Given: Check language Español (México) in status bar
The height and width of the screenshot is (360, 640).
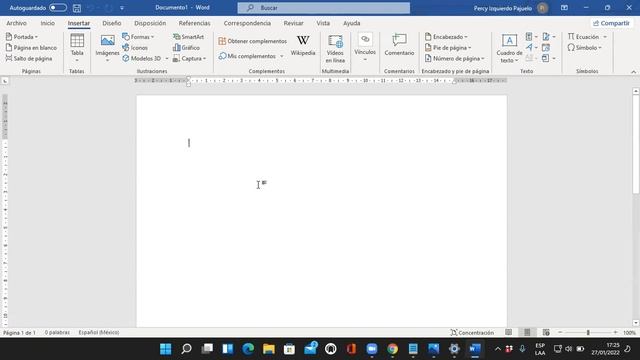Looking at the screenshot, I should point(99,333).
